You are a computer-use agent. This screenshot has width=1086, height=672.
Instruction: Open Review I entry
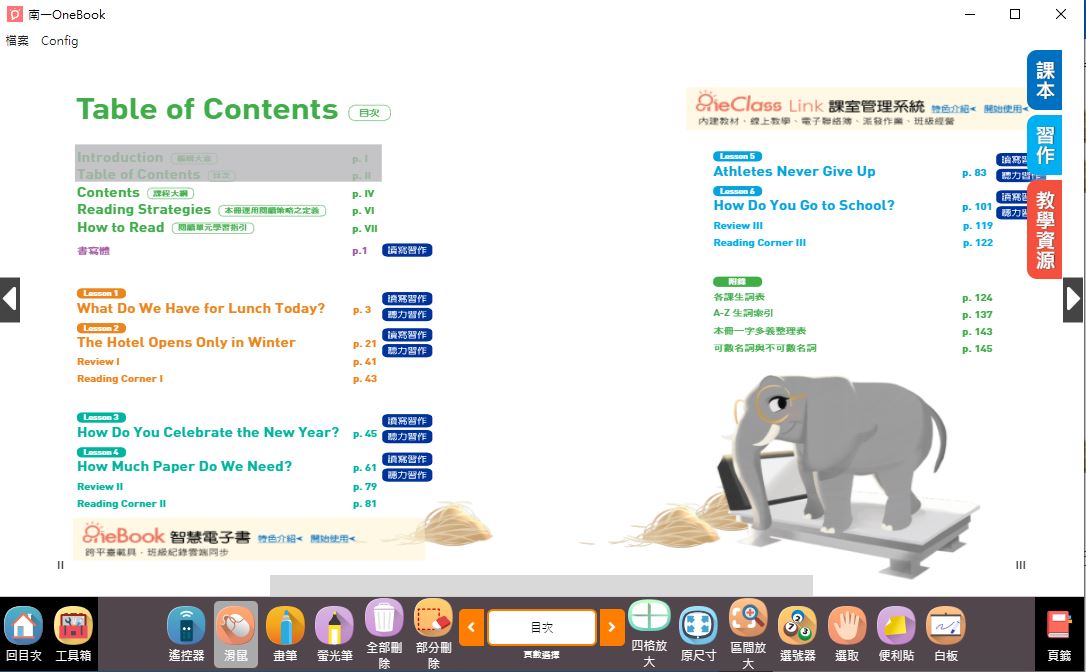click(x=98, y=362)
